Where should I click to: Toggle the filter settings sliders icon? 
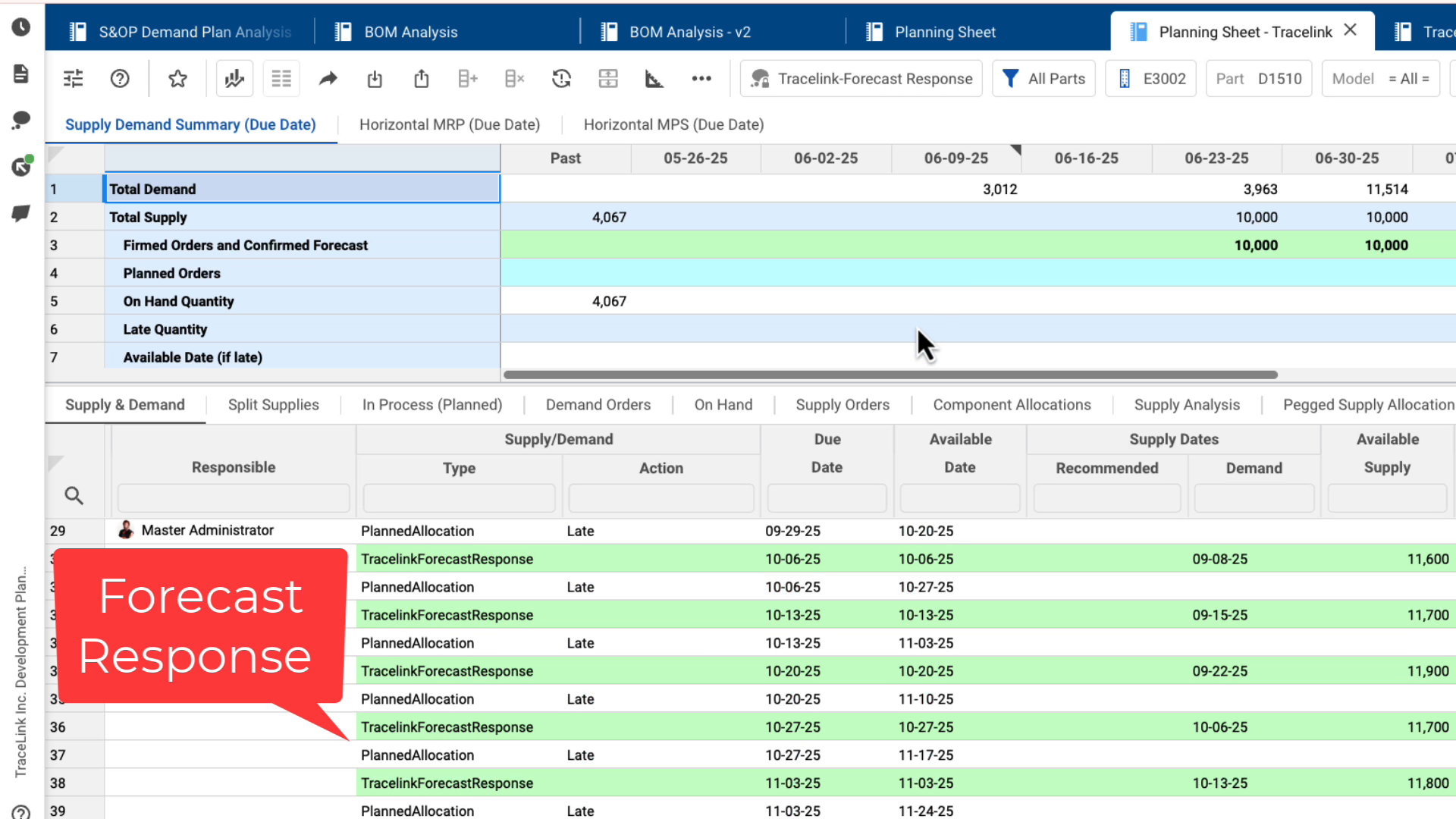[73, 78]
